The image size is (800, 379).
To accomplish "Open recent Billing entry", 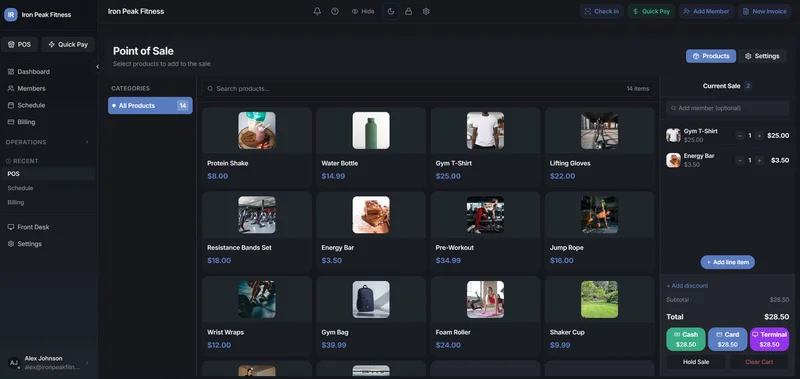I will tap(48, 203).
